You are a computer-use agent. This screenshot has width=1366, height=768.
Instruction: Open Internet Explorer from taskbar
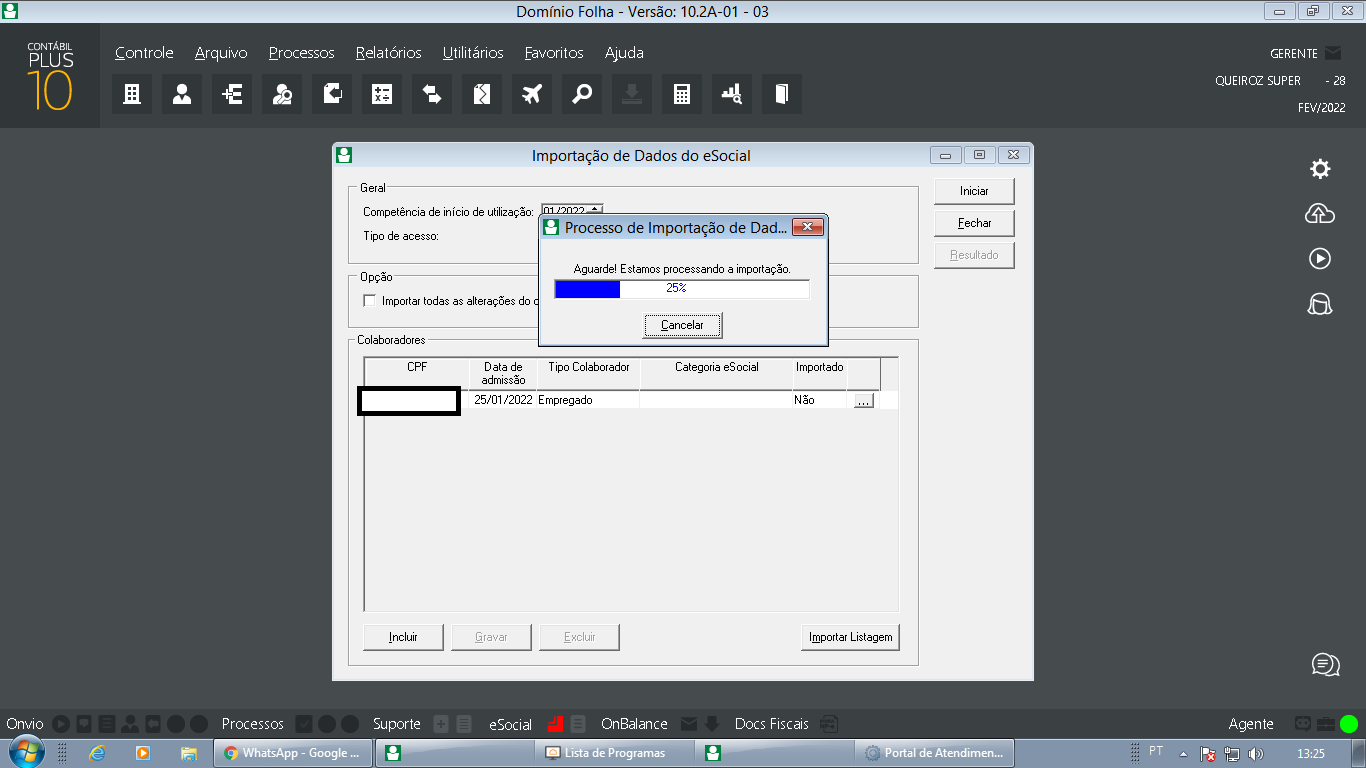(97, 753)
